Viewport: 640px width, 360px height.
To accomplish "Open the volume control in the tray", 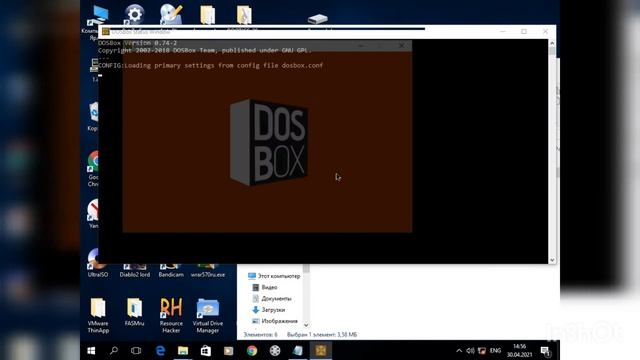I will [470, 351].
